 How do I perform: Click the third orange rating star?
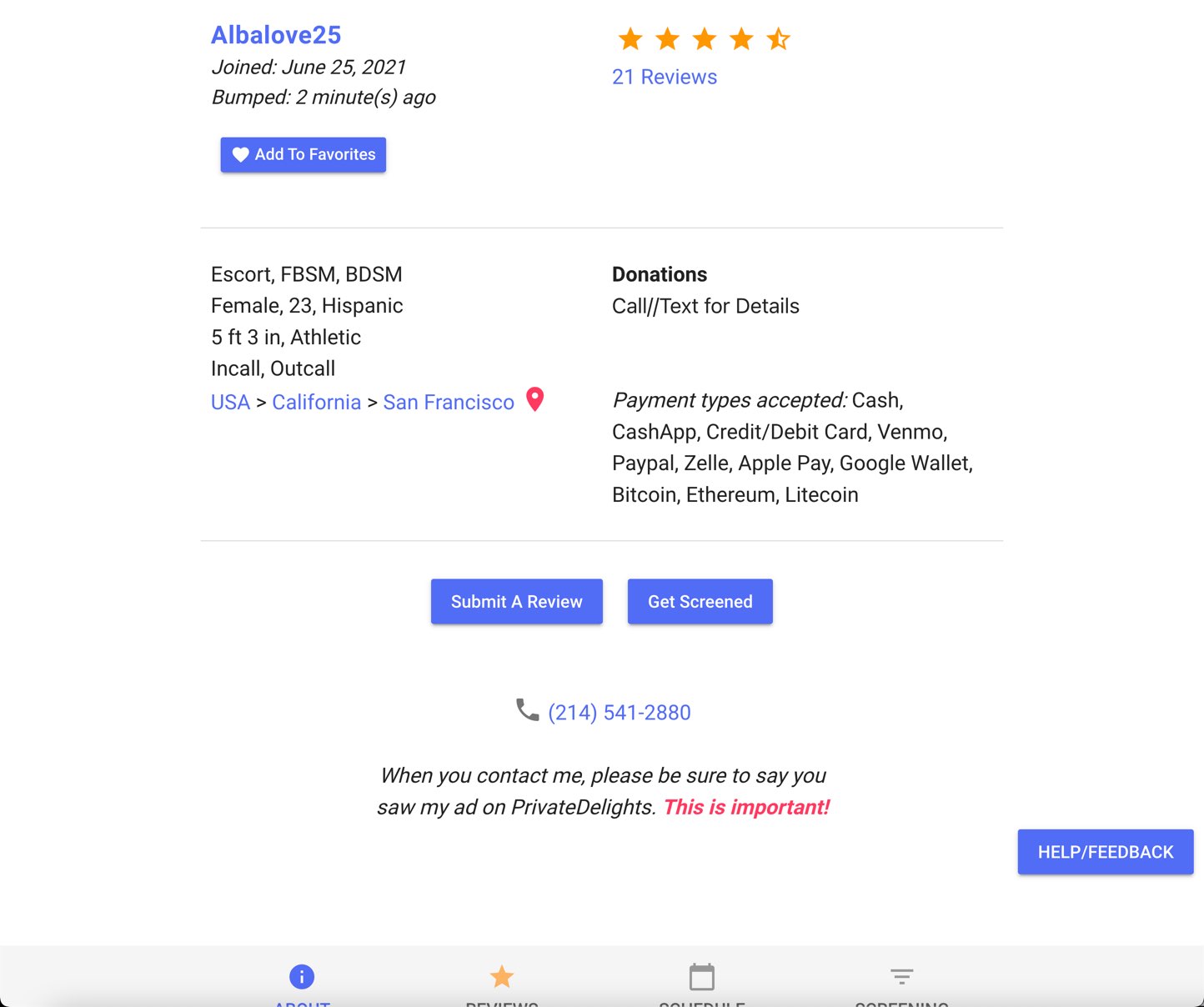tap(705, 38)
